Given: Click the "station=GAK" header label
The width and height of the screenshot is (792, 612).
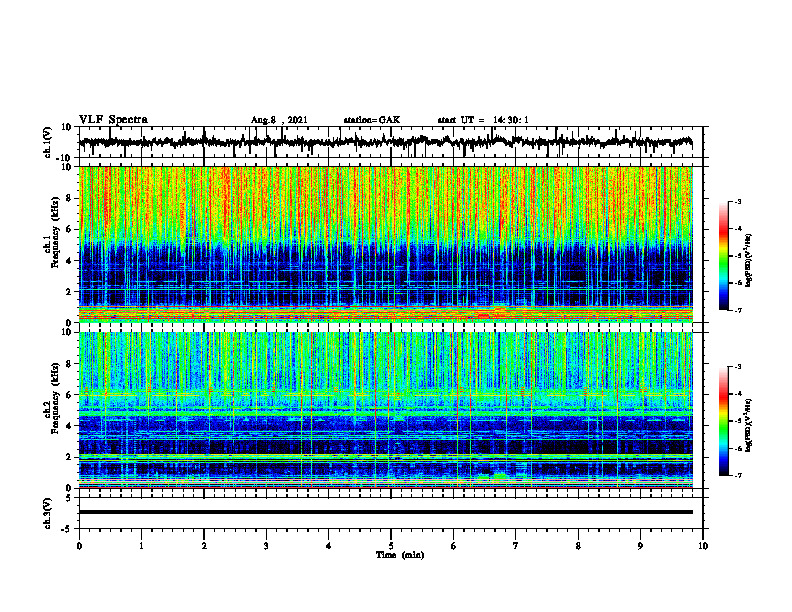Looking at the screenshot, I should (372, 120).
